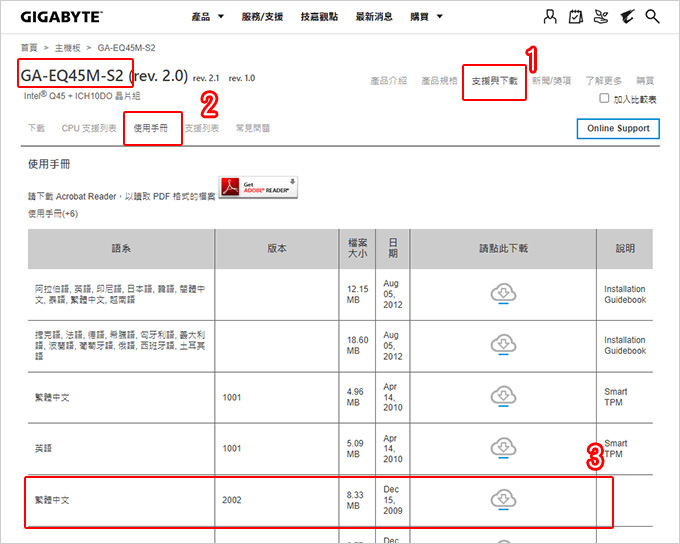Open the search magnifier icon

(652, 17)
